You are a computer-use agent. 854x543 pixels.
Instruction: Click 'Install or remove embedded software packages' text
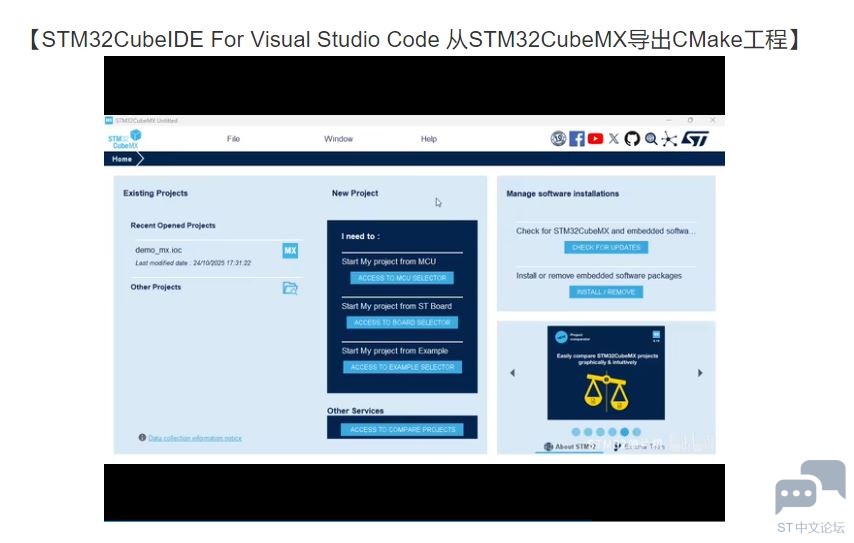(x=599, y=276)
